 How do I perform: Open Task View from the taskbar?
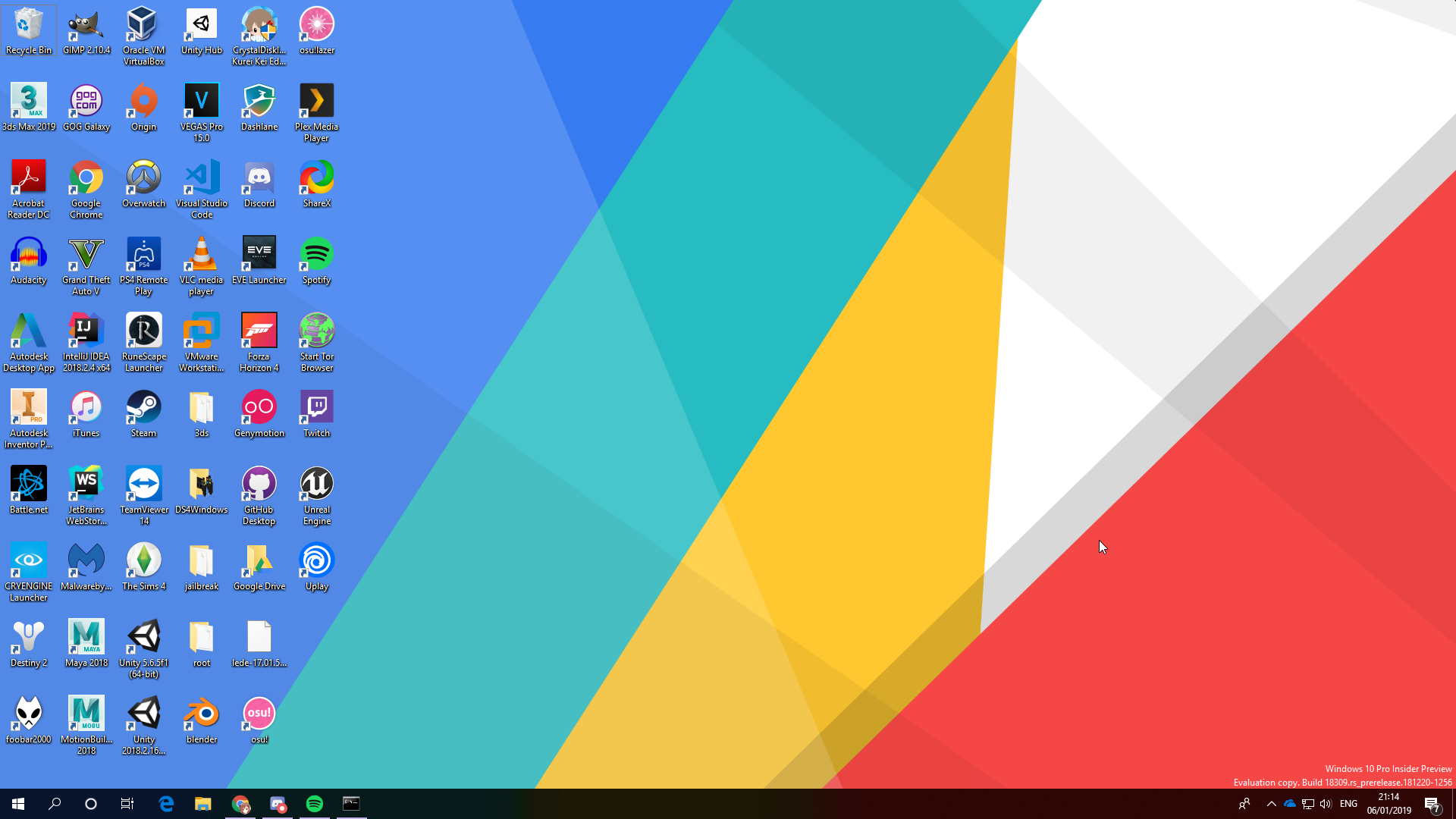pyautogui.click(x=127, y=804)
